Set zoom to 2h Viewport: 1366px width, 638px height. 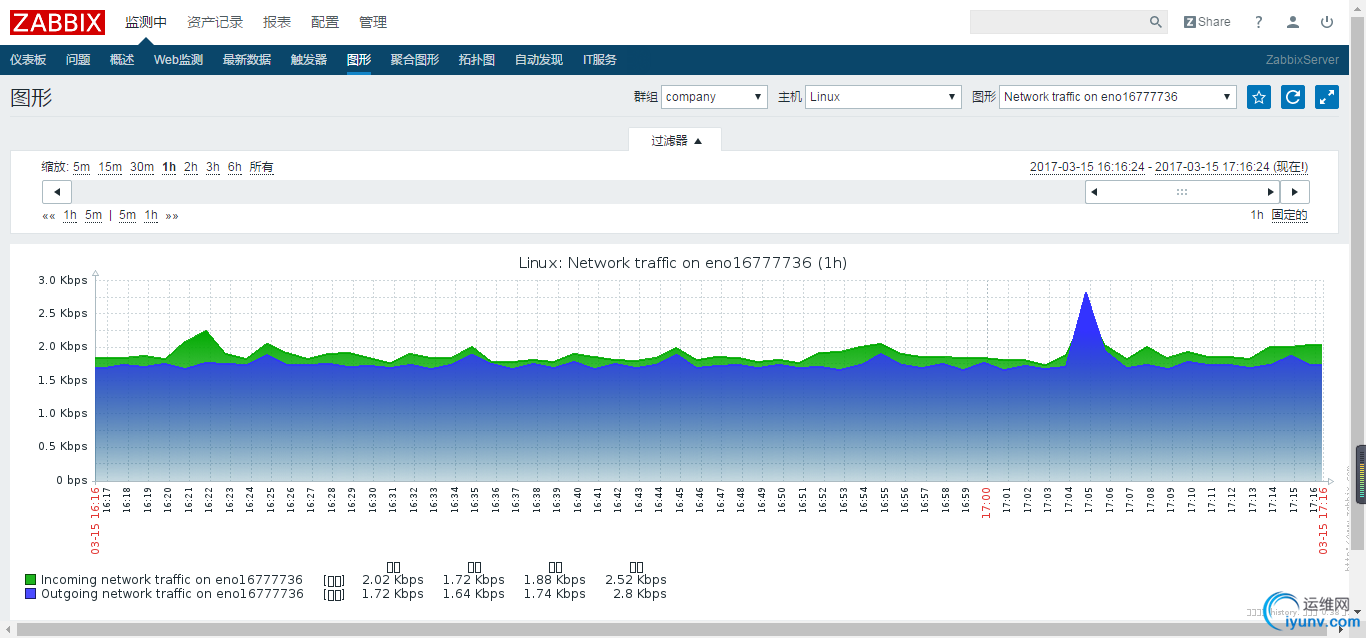[x=191, y=167]
